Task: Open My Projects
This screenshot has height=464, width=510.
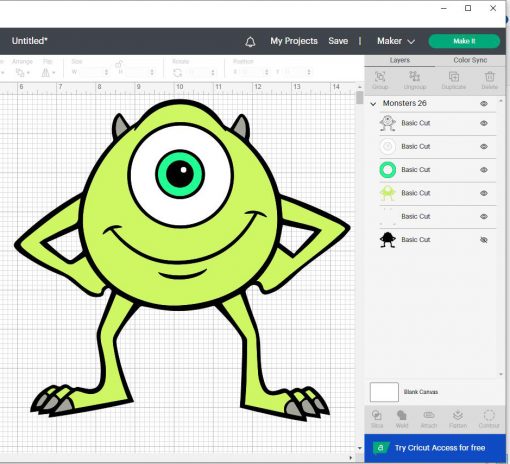Action: coord(294,41)
